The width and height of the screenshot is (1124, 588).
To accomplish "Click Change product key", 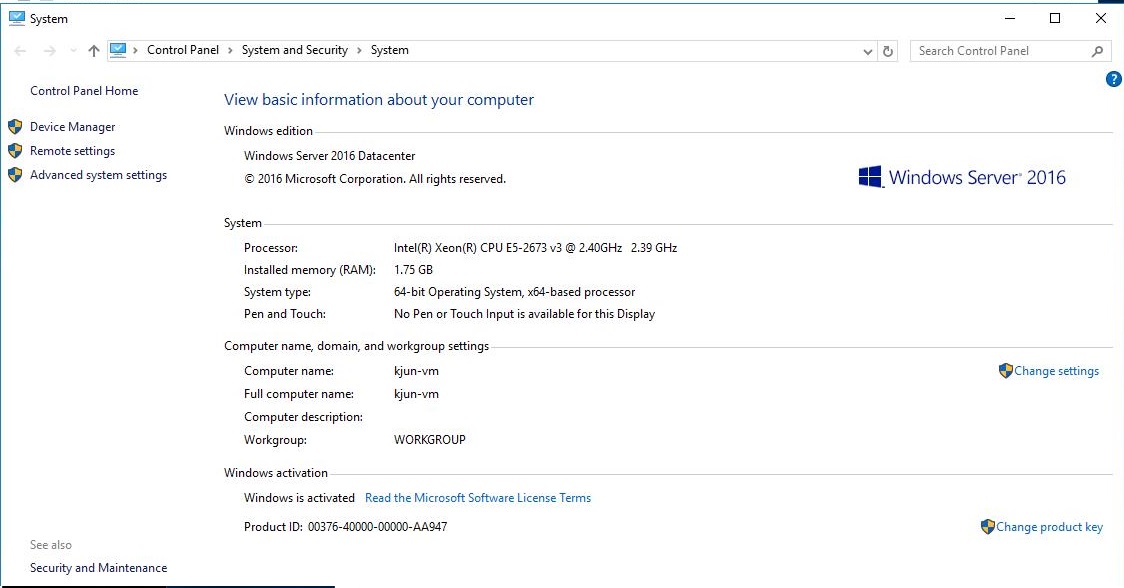I will pyautogui.click(x=1049, y=527).
